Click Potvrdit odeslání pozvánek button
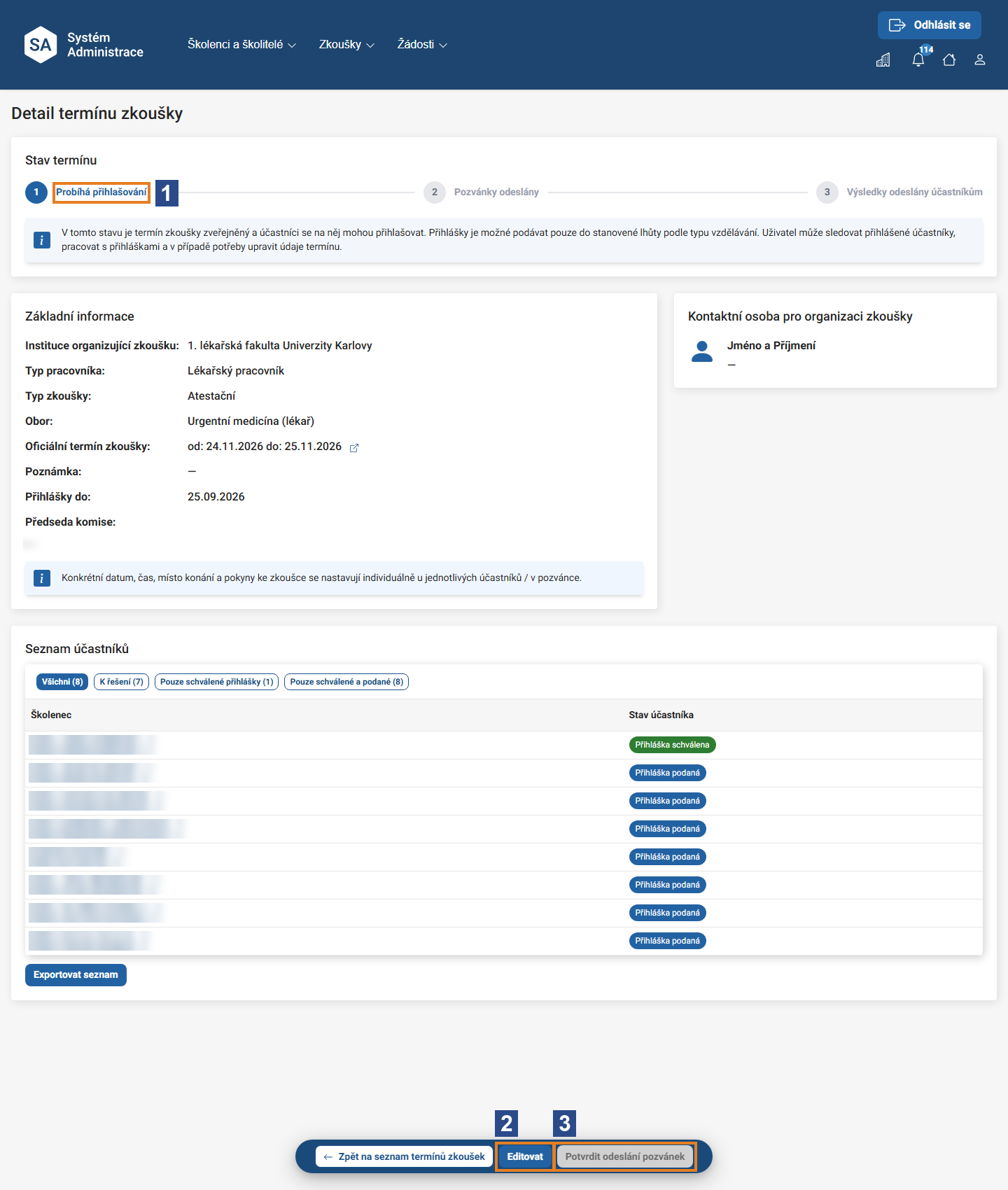This screenshot has height=1190, width=1008. [x=625, y=1156]
